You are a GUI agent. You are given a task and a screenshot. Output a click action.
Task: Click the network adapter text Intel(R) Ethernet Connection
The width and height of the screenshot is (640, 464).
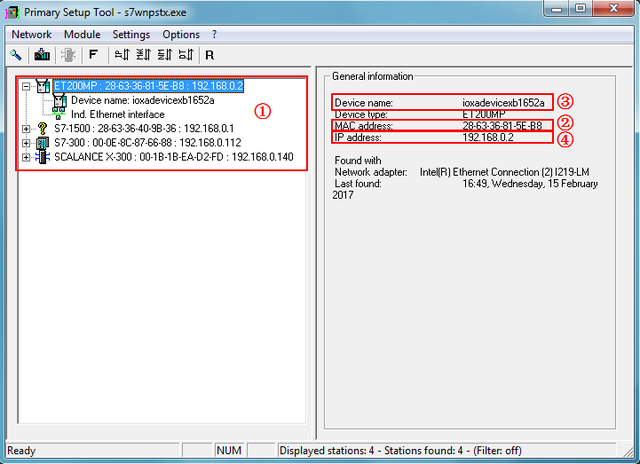[504, 172]
